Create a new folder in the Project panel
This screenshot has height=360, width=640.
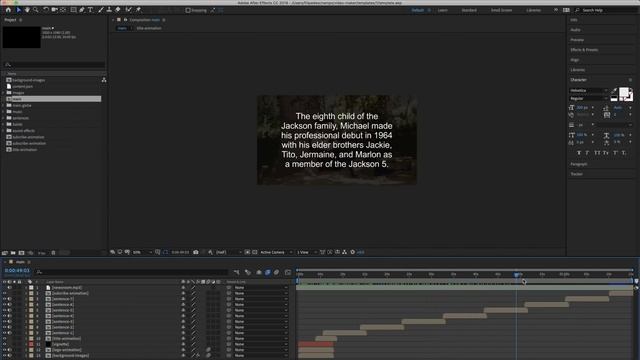tap(13, 253)
